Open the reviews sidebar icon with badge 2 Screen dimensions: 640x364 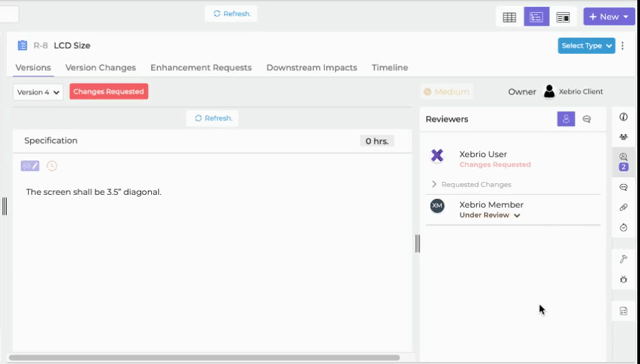623,162
